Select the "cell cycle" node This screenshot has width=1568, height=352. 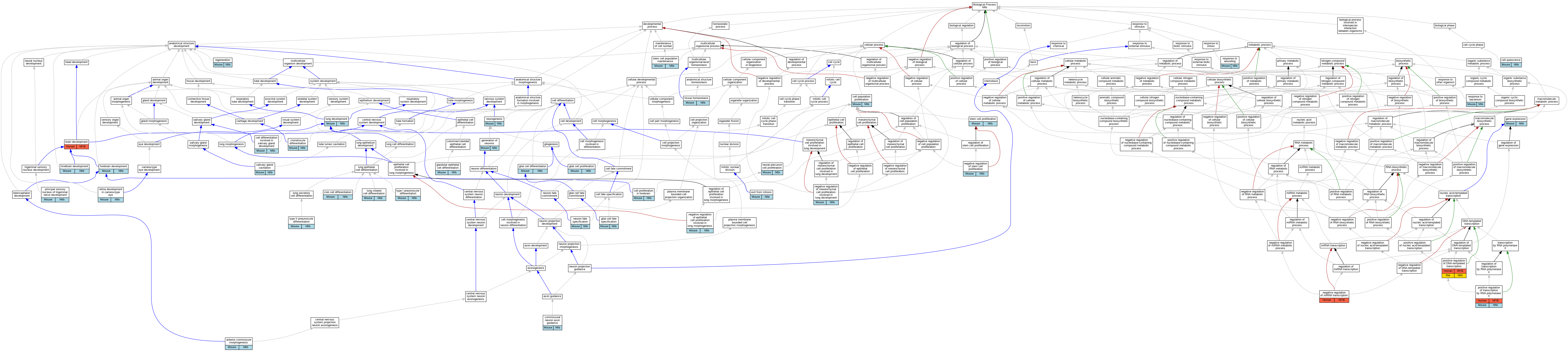point(834,62)
